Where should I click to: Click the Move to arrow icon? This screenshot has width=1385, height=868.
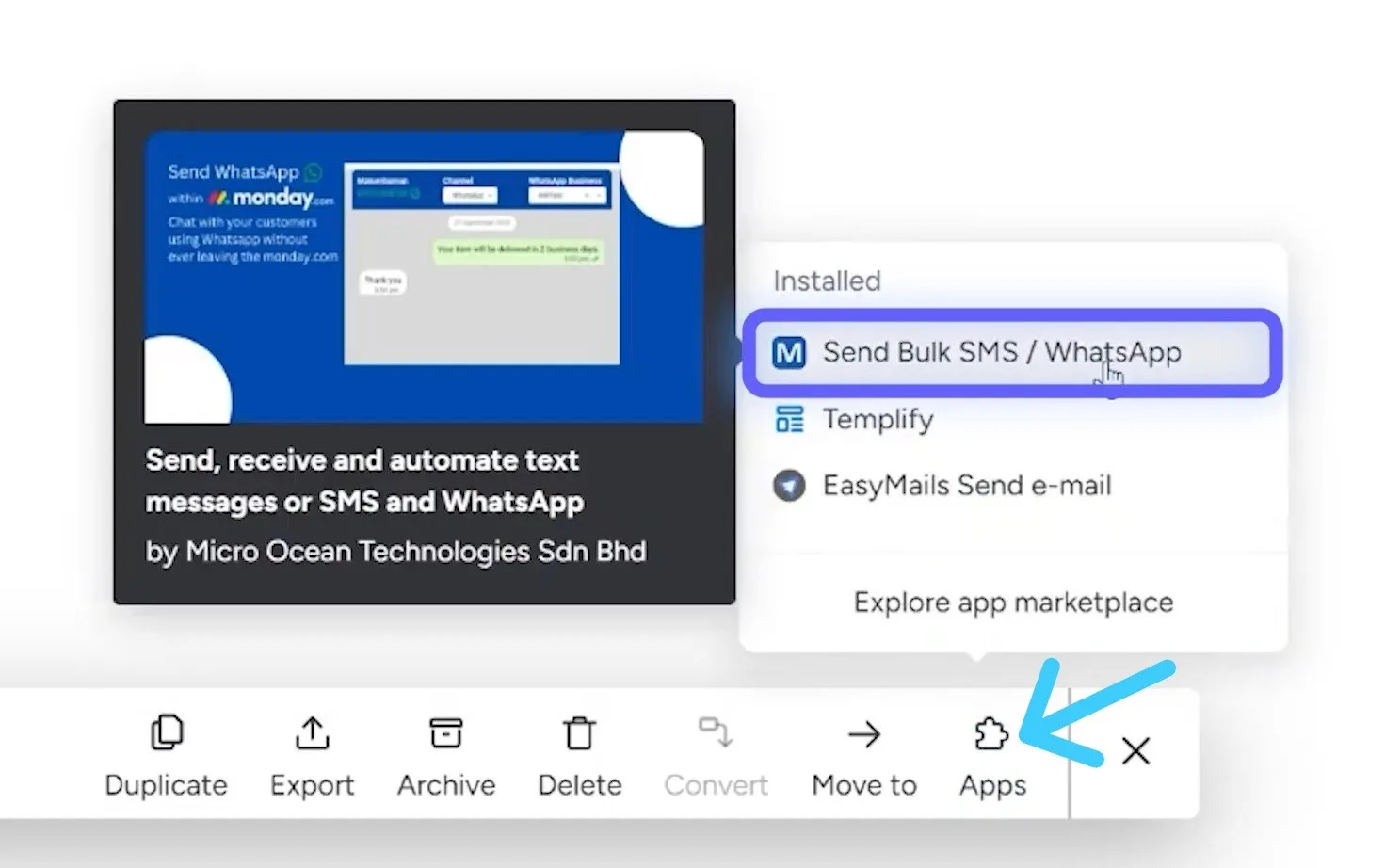(x=863, y=734)
